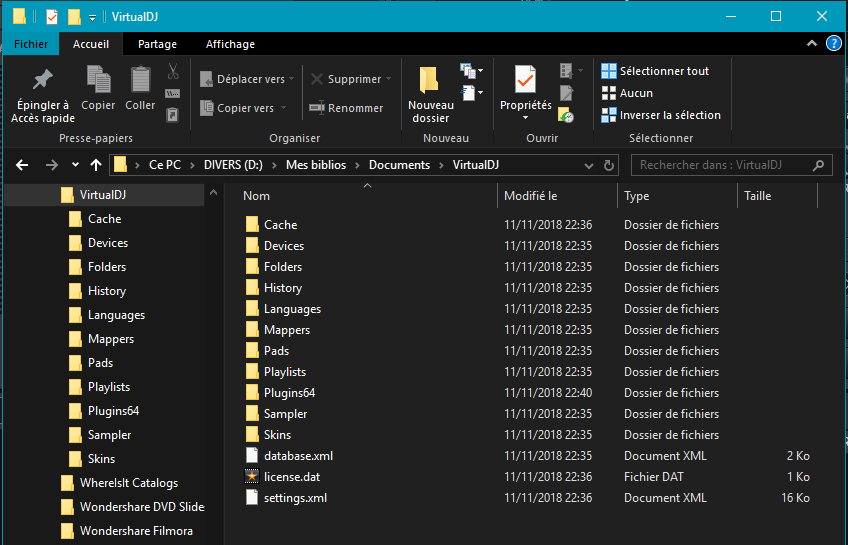Open the Accès rapide dropdown in the Nouveau group
This screenshot has width=848, height=545.
pyautogui.click(x=480, y=92)
